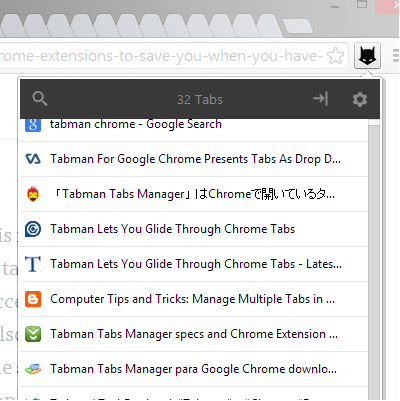Click the tab-jump arrow icon in Tabman
Screen dimensions: 400x401
pyautogui.click(x=321, y=99)
